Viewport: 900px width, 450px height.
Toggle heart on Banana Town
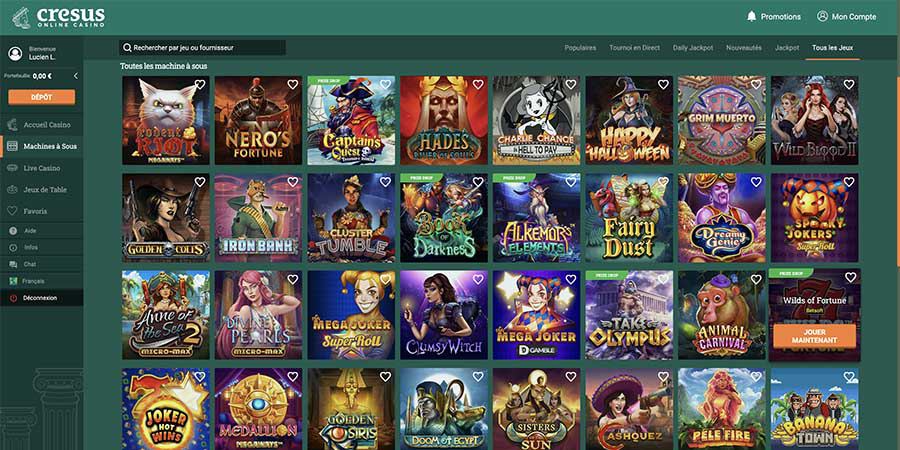coord(849,377)
